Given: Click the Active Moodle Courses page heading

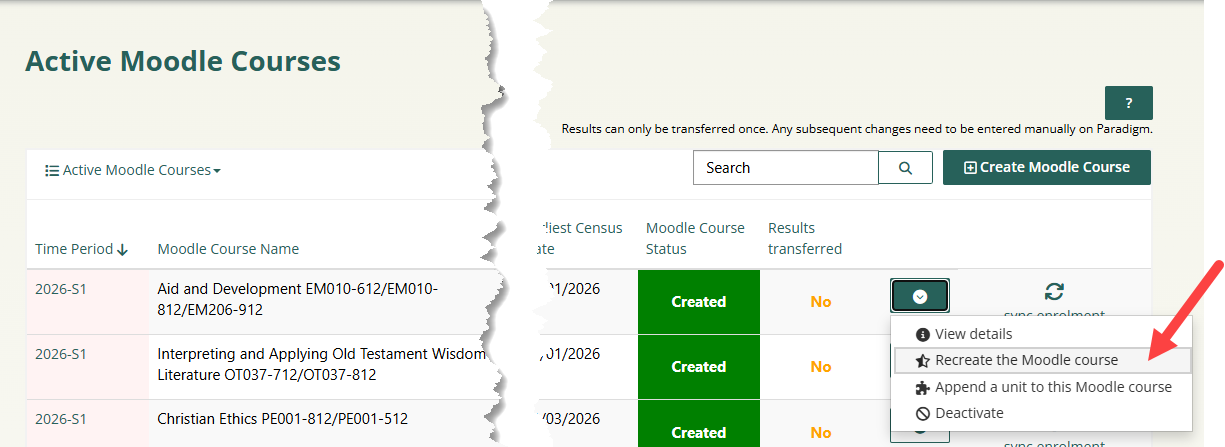Looking at the screenshot, I should (x=183, y=61).
